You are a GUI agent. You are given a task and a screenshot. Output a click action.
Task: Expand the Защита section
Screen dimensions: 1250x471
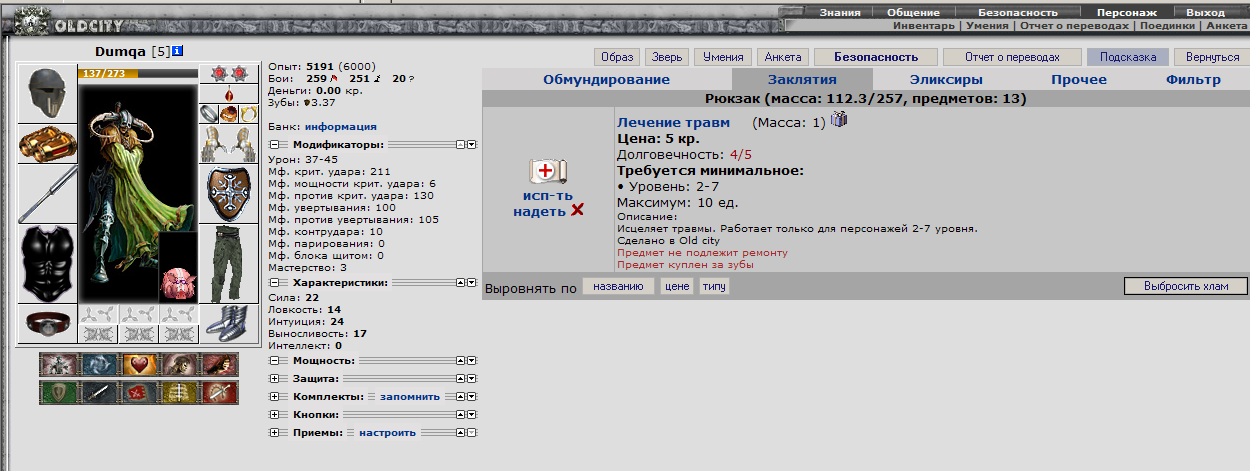[x=274, y=379]
